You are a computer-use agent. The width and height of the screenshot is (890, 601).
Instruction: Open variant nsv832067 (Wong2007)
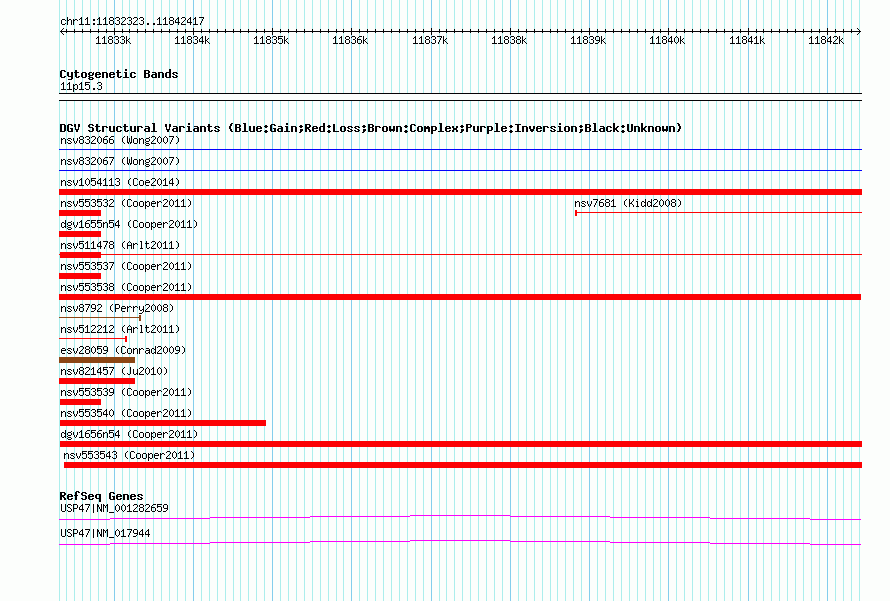[x=120, y=161]
